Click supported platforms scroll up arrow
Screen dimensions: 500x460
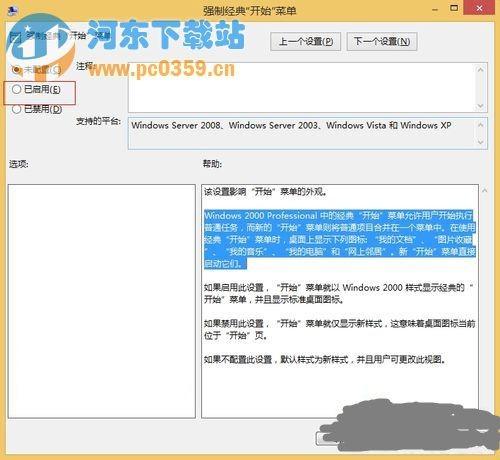click(480, 125)
